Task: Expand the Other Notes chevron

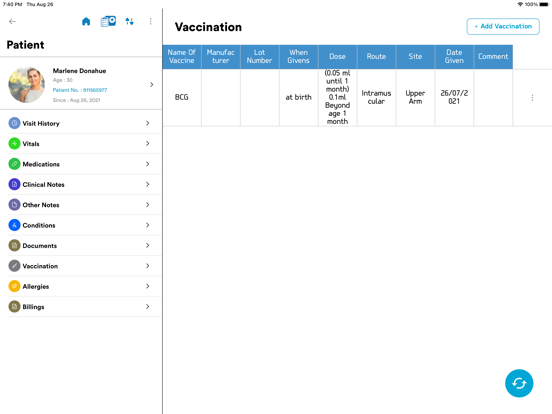Action: (148, 205)
